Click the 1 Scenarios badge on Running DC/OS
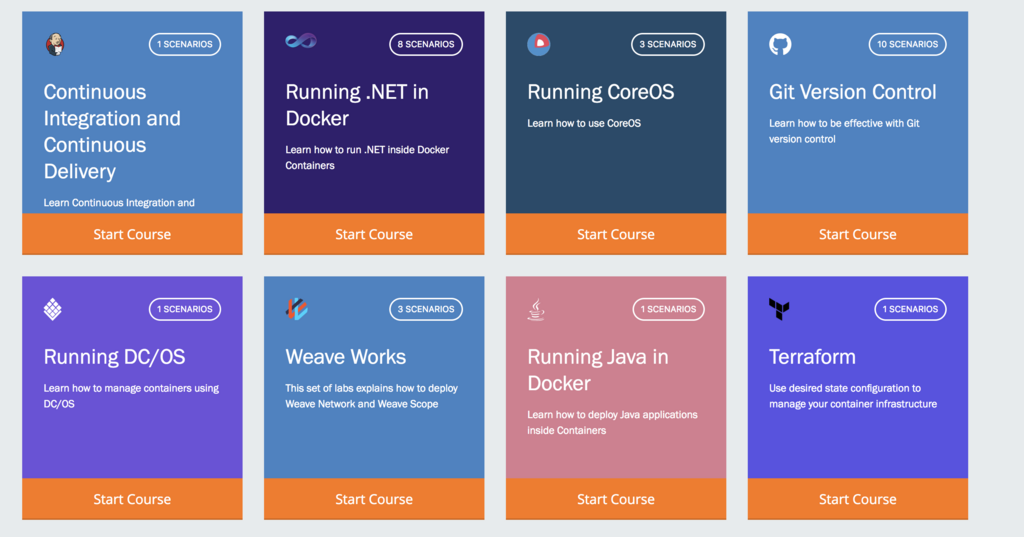This screenshot has height=537, width=1024. click(x=185, y=309)
